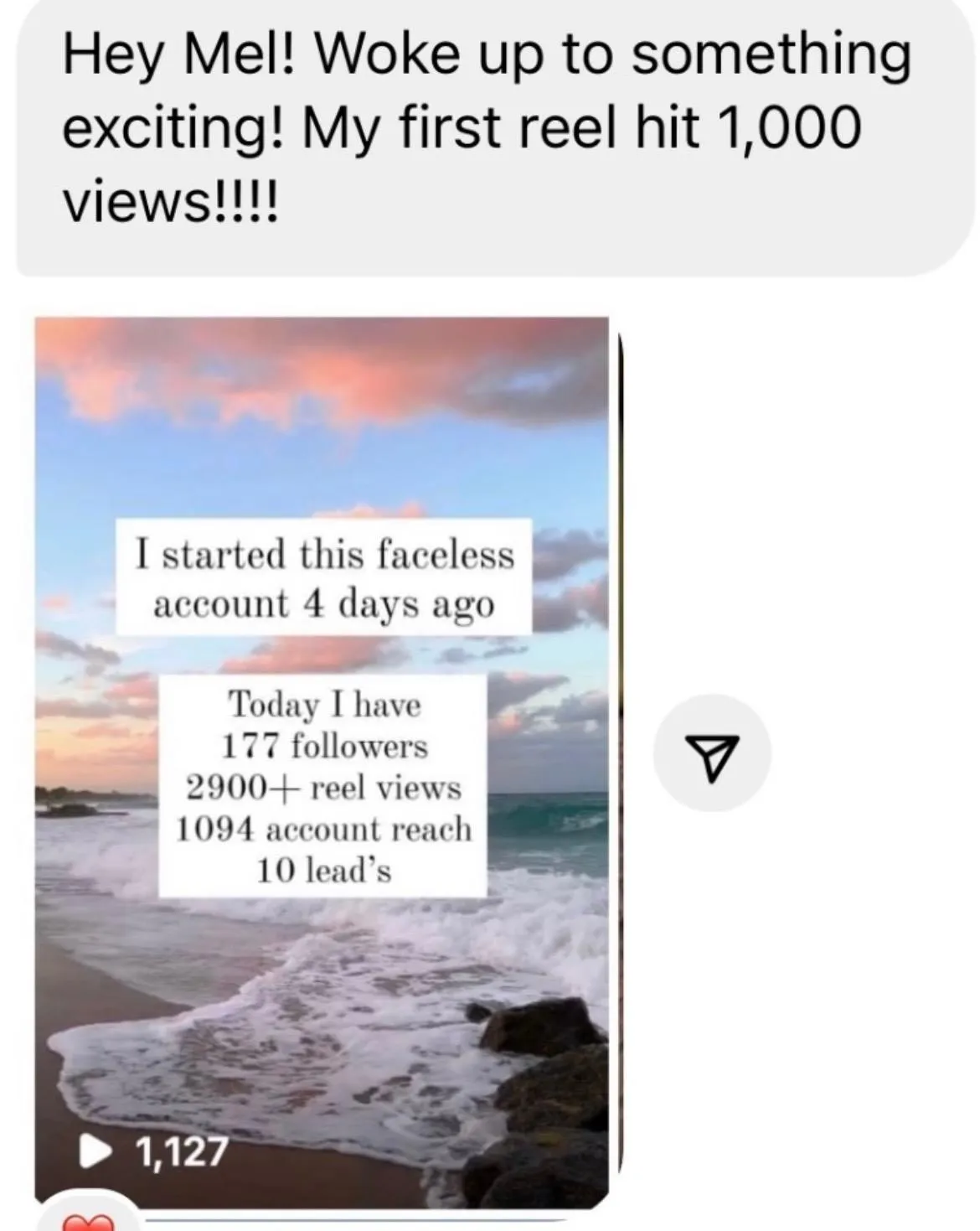Select the '1094 account reach' text line
Screen dimensions: 980x1231
[323, 829]
